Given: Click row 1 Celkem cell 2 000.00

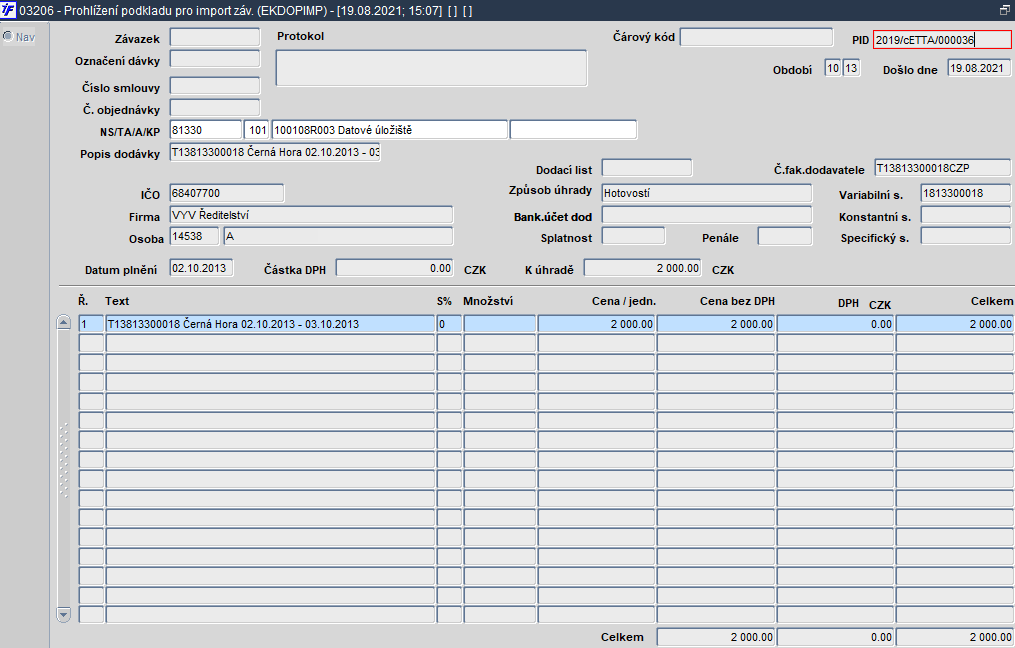Looking at the screenshot, I should tap(955, 324).
